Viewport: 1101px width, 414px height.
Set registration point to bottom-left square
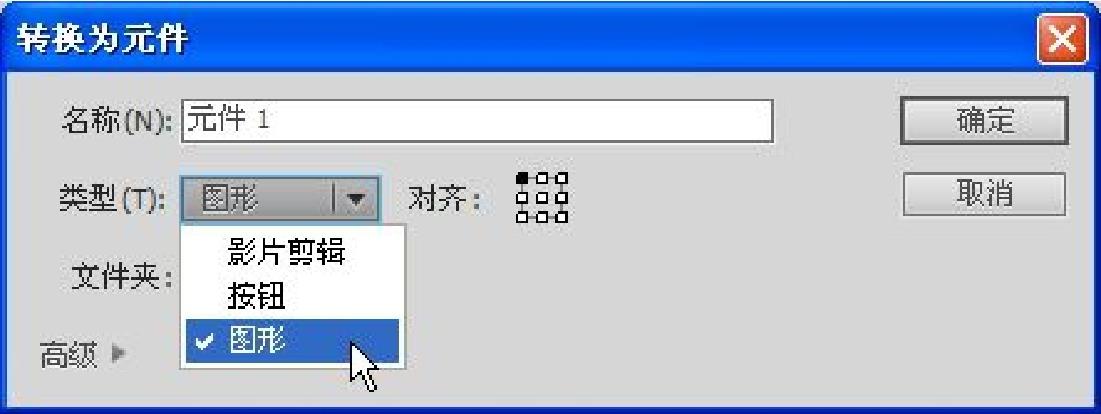tap(522, 217)
